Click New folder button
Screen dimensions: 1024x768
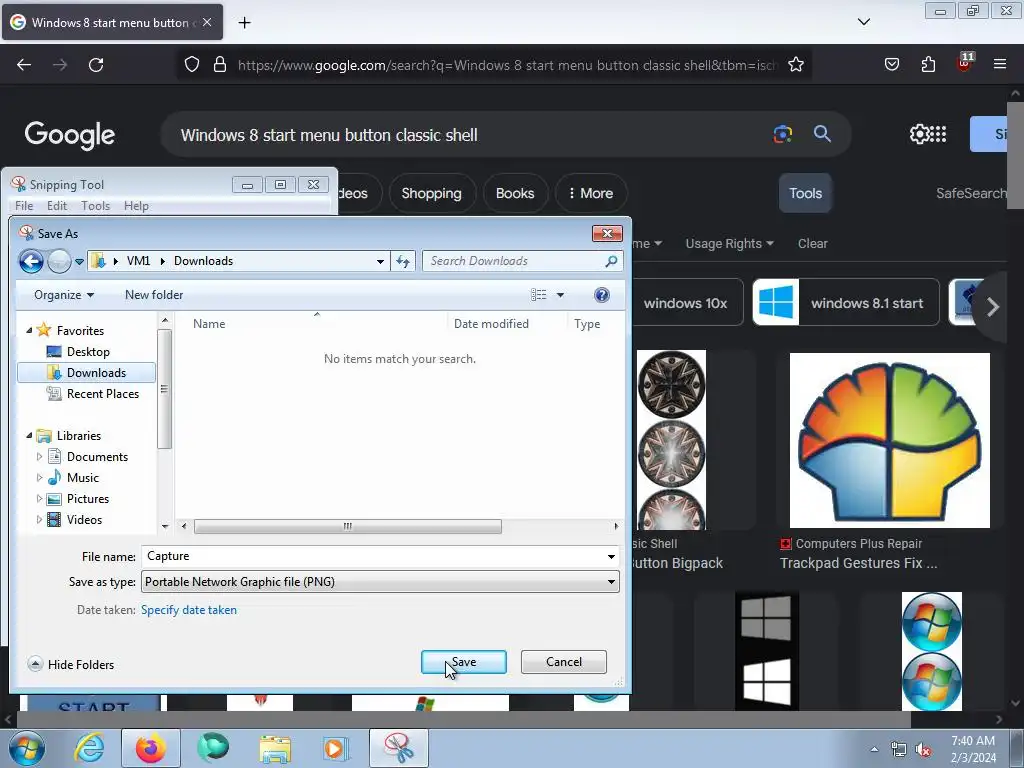154,295
